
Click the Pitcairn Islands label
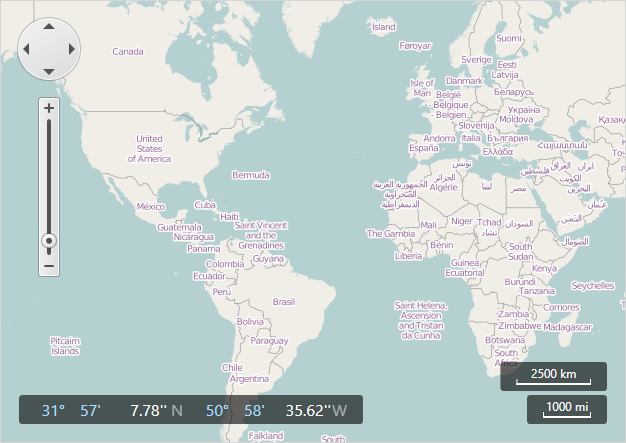click(65, 346)
